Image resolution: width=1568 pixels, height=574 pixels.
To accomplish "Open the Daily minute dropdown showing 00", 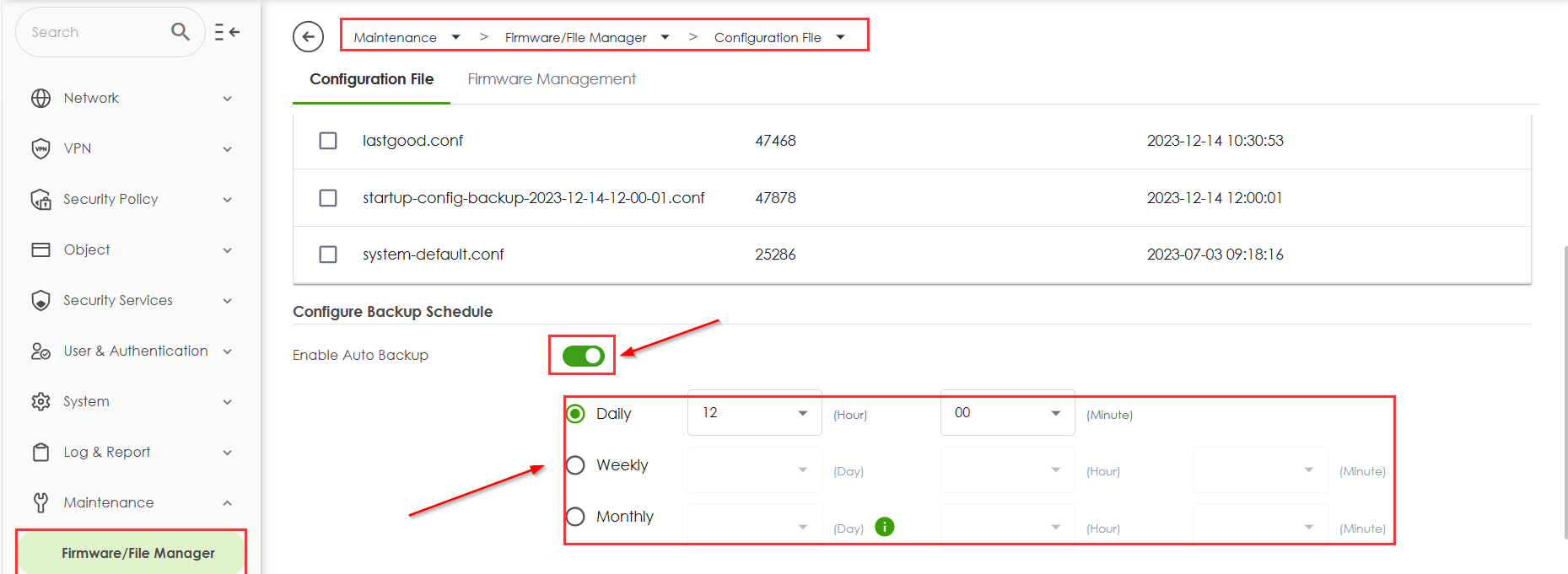I will coord(1007,413).
